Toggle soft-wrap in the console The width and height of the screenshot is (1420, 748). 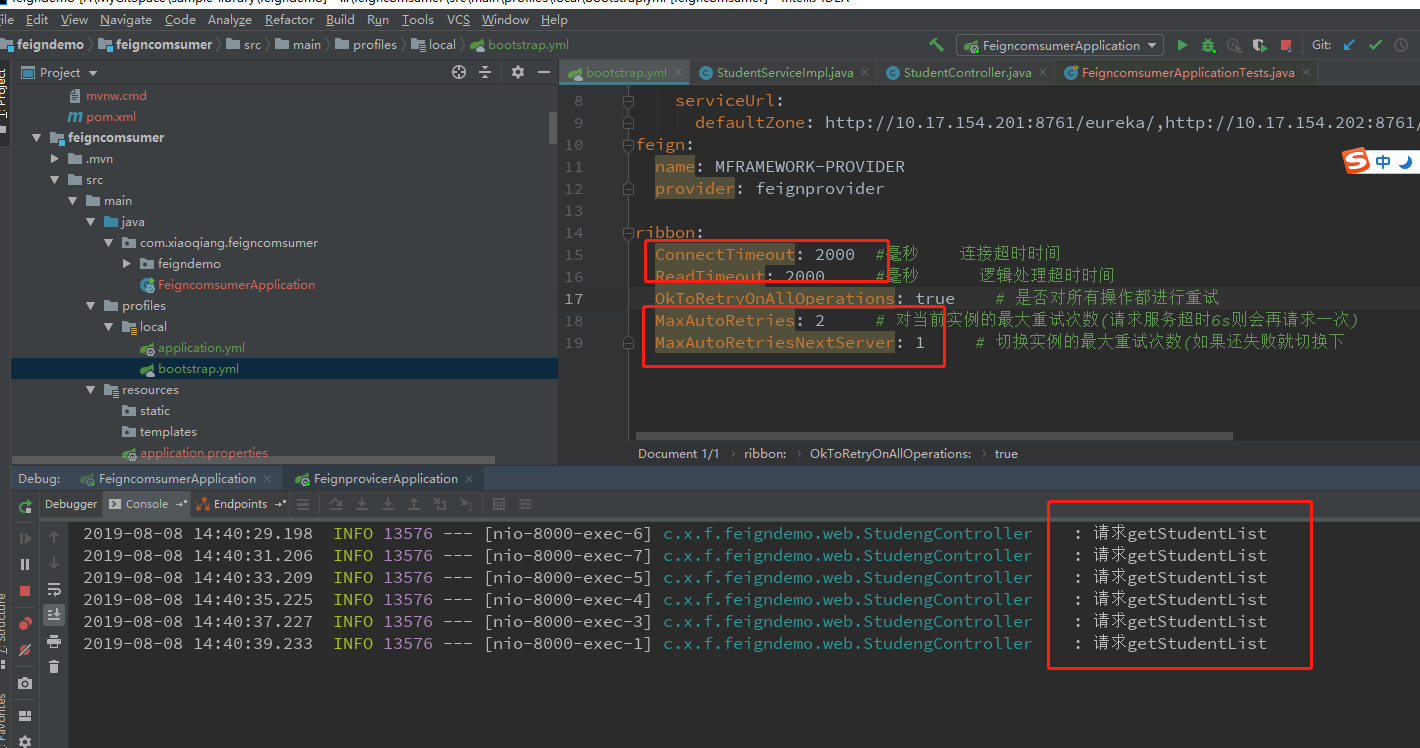[54, 589]
